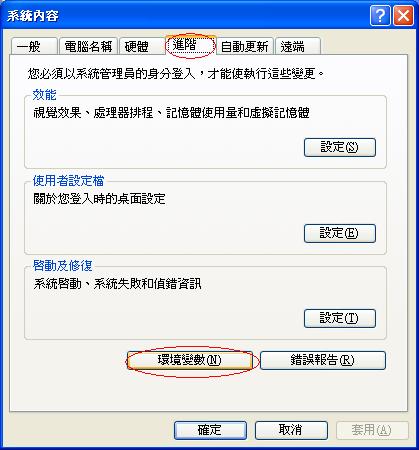419x450 pixels.
Task: Go to the 自動更新 tab
Action: tap(245, 46)
